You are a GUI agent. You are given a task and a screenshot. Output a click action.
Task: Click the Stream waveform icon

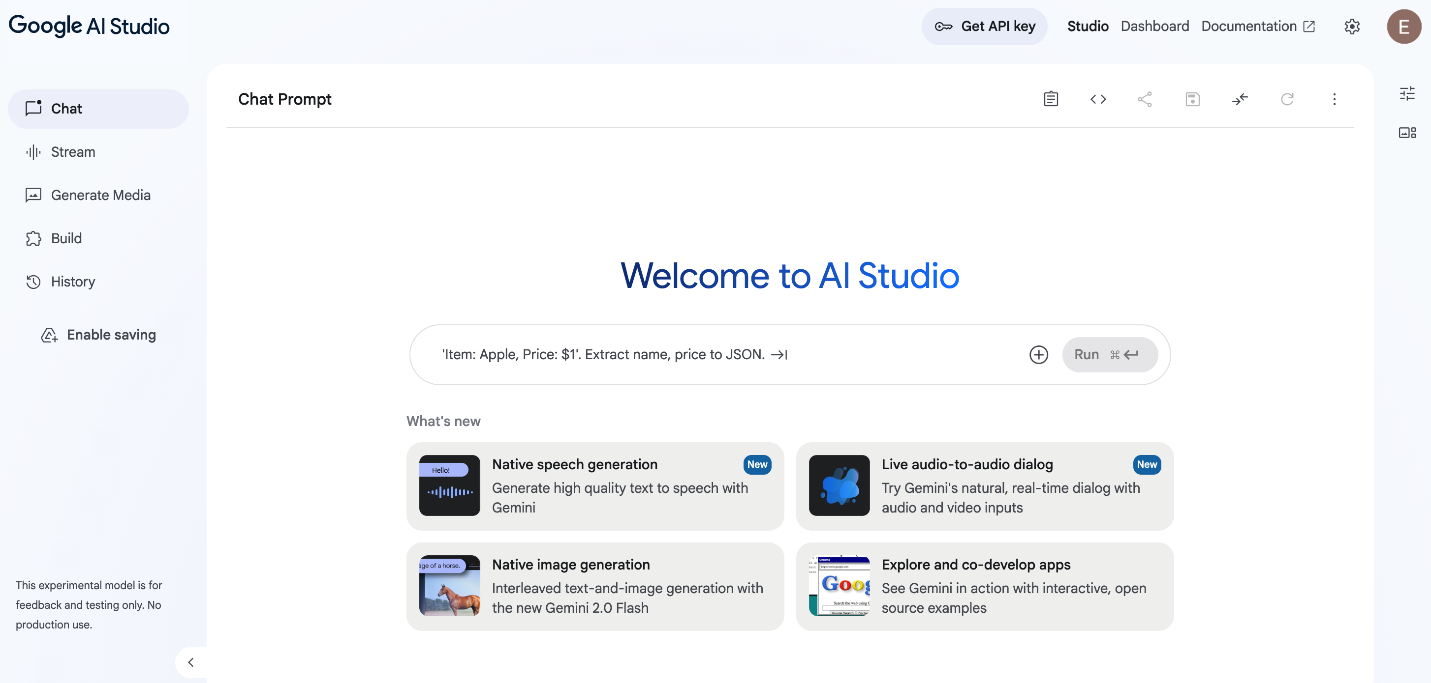pos(33,152)
